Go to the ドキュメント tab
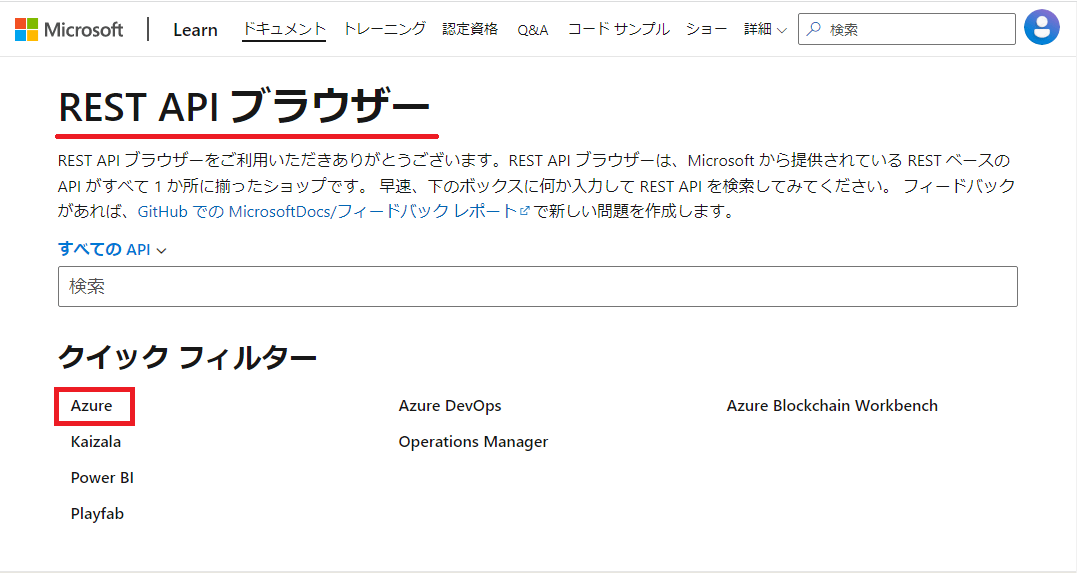1077x573 pixels. 284,29
